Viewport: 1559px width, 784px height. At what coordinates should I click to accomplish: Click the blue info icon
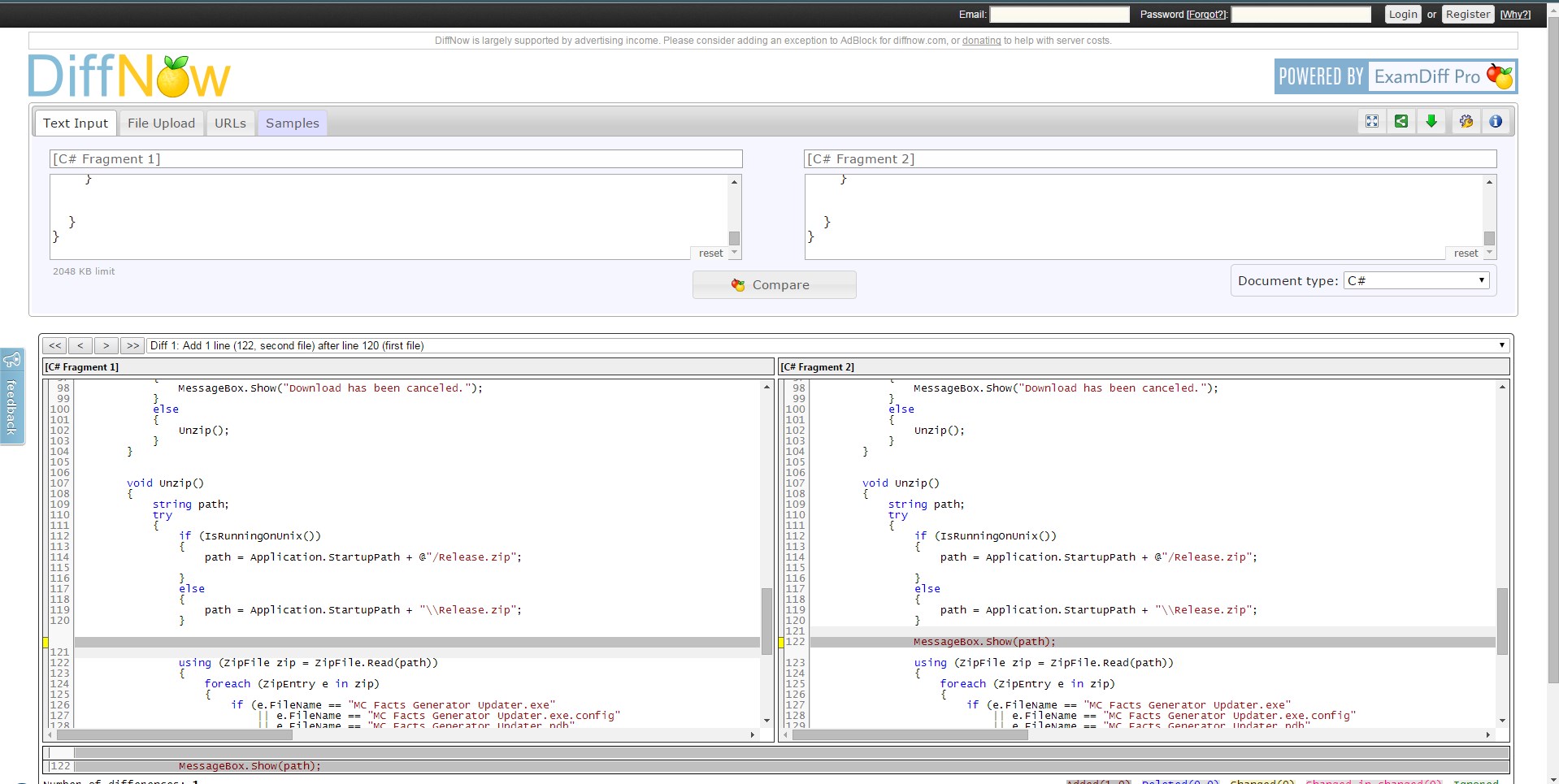[1496, 122]
